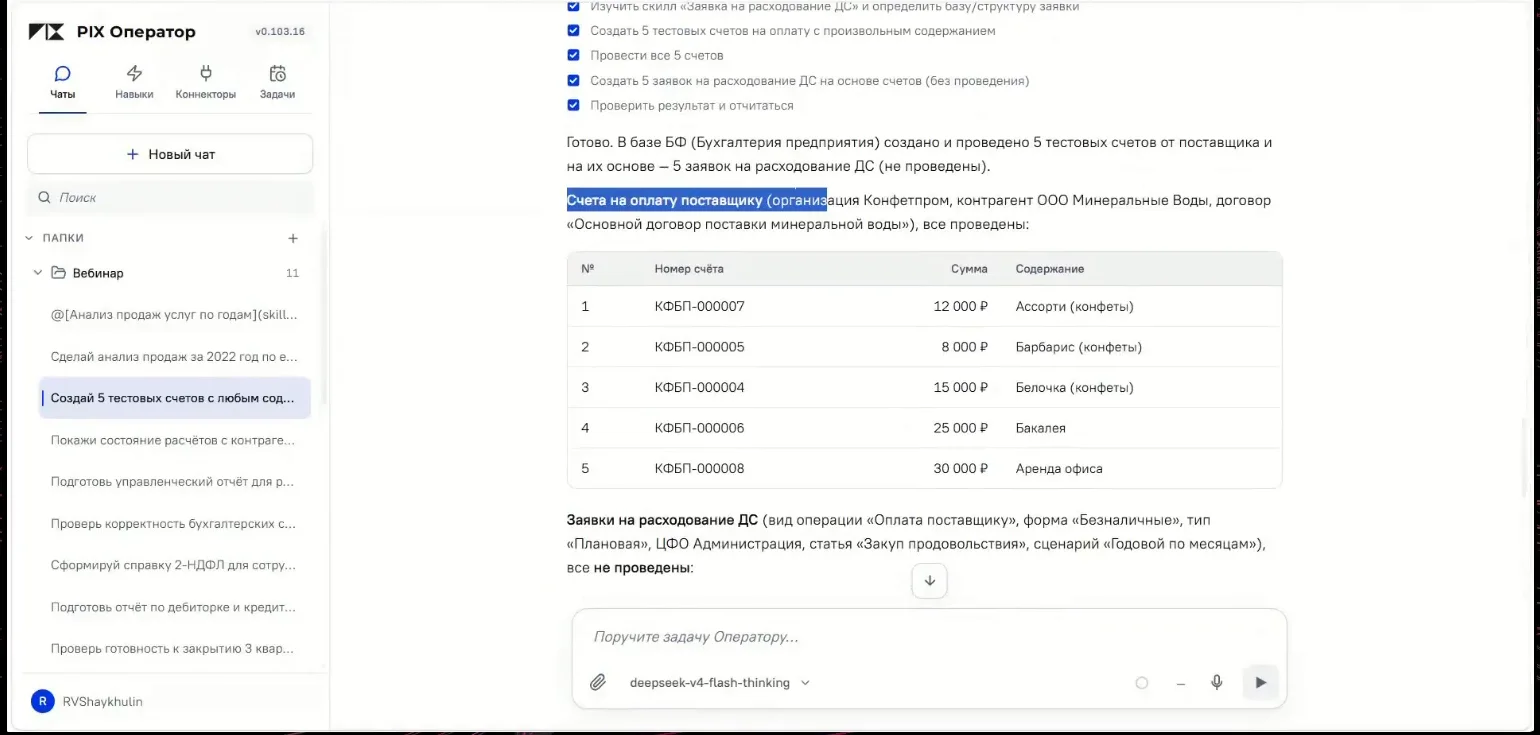
Task: Open chat «Подготовь отчёт по дебиторке»
Action: pos(174,607)
